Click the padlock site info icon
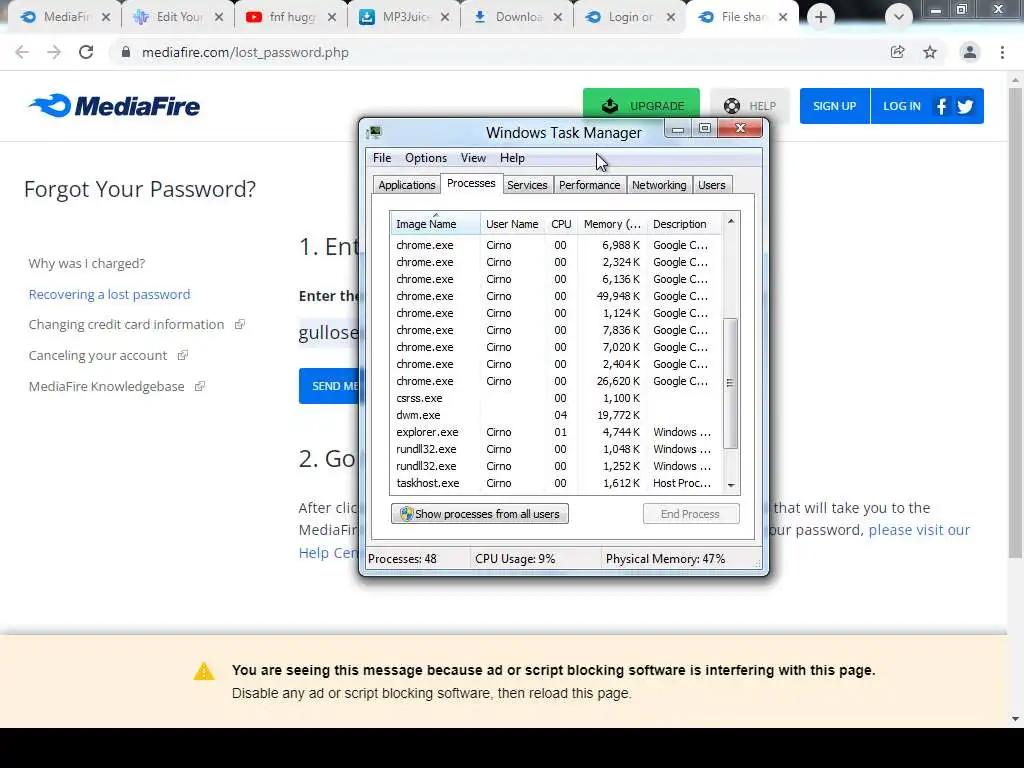The width and height of the screenshot is (1024, 768). [126, 52]
